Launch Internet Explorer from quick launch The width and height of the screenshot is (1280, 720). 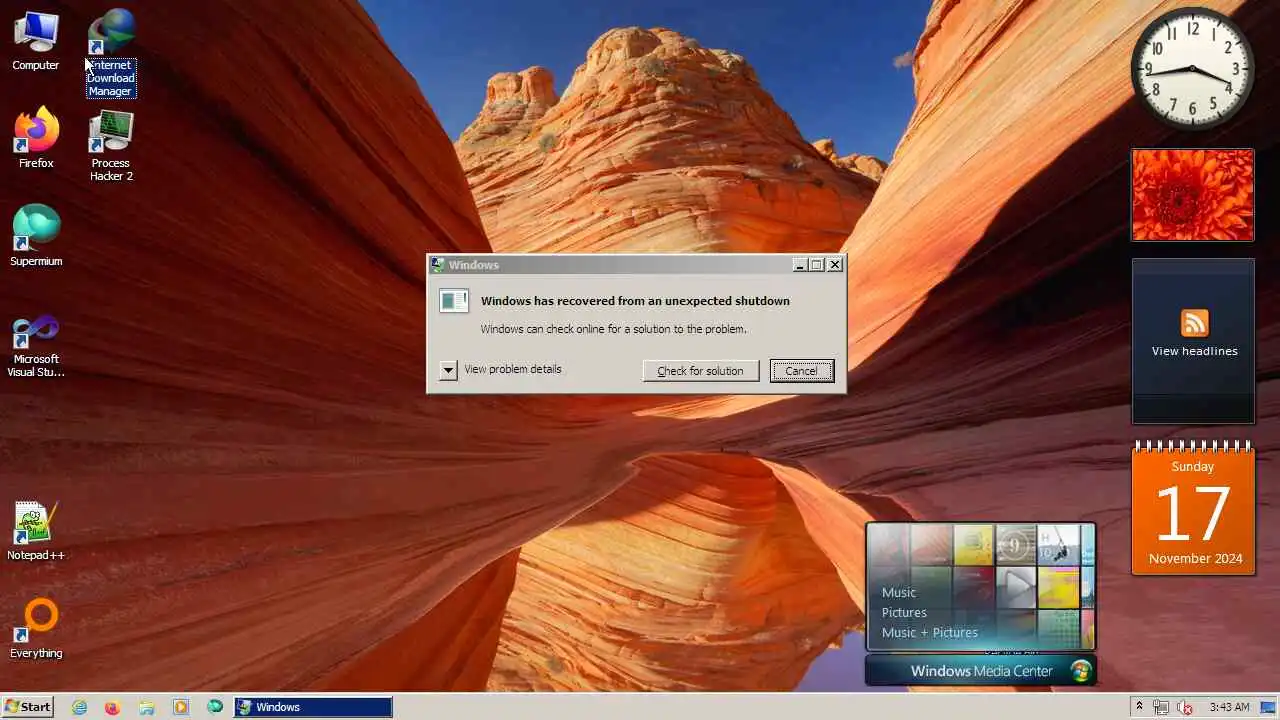pyautogui.click(x=79, y=707)
